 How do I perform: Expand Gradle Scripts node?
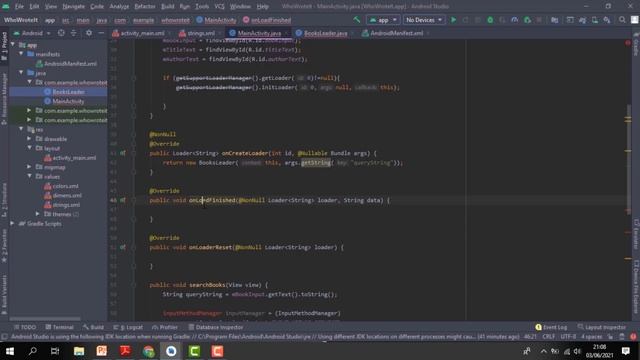pyautogui.click(x=12, y=223)
